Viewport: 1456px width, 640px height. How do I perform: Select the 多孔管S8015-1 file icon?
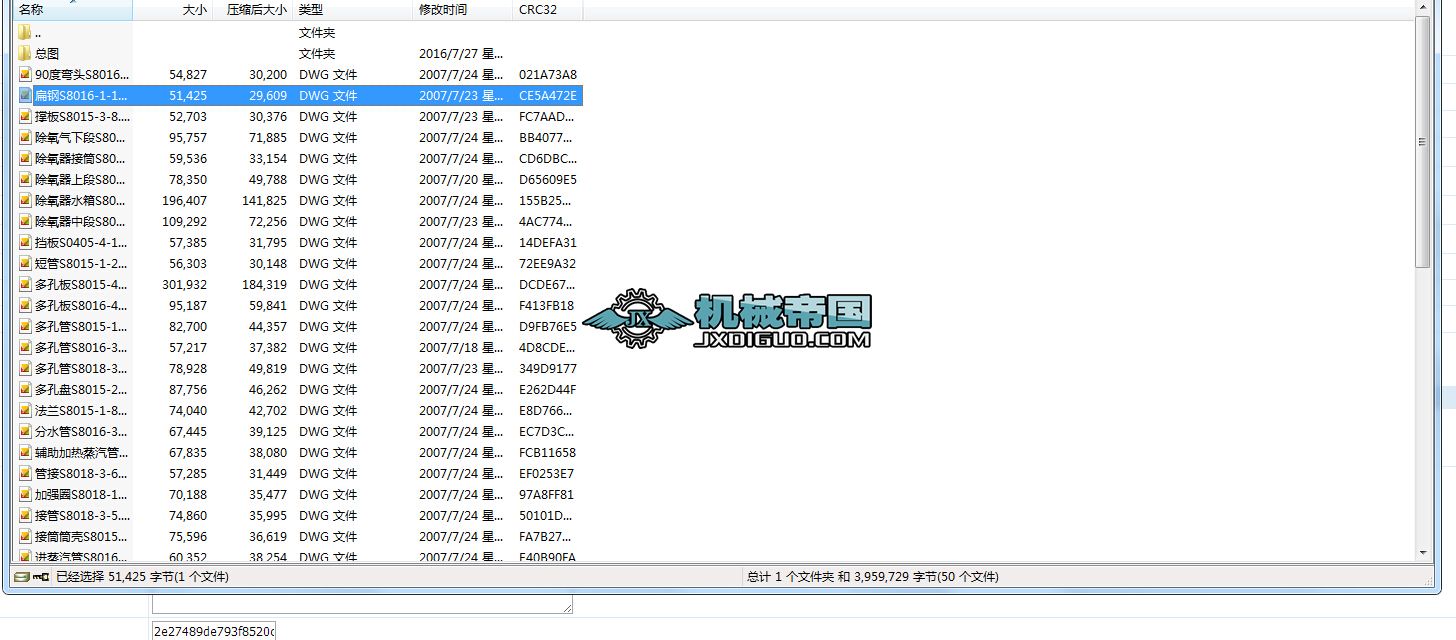coord(25,327)
